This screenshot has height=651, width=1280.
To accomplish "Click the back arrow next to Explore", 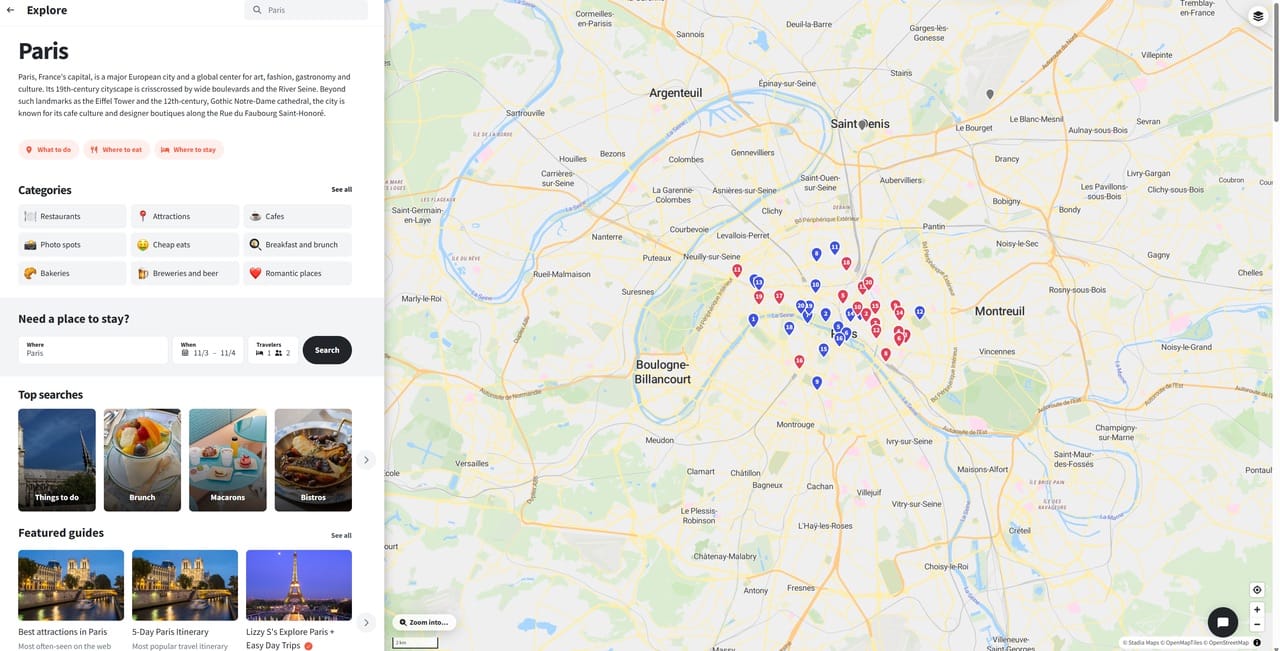I will click(x=10, y=10).
